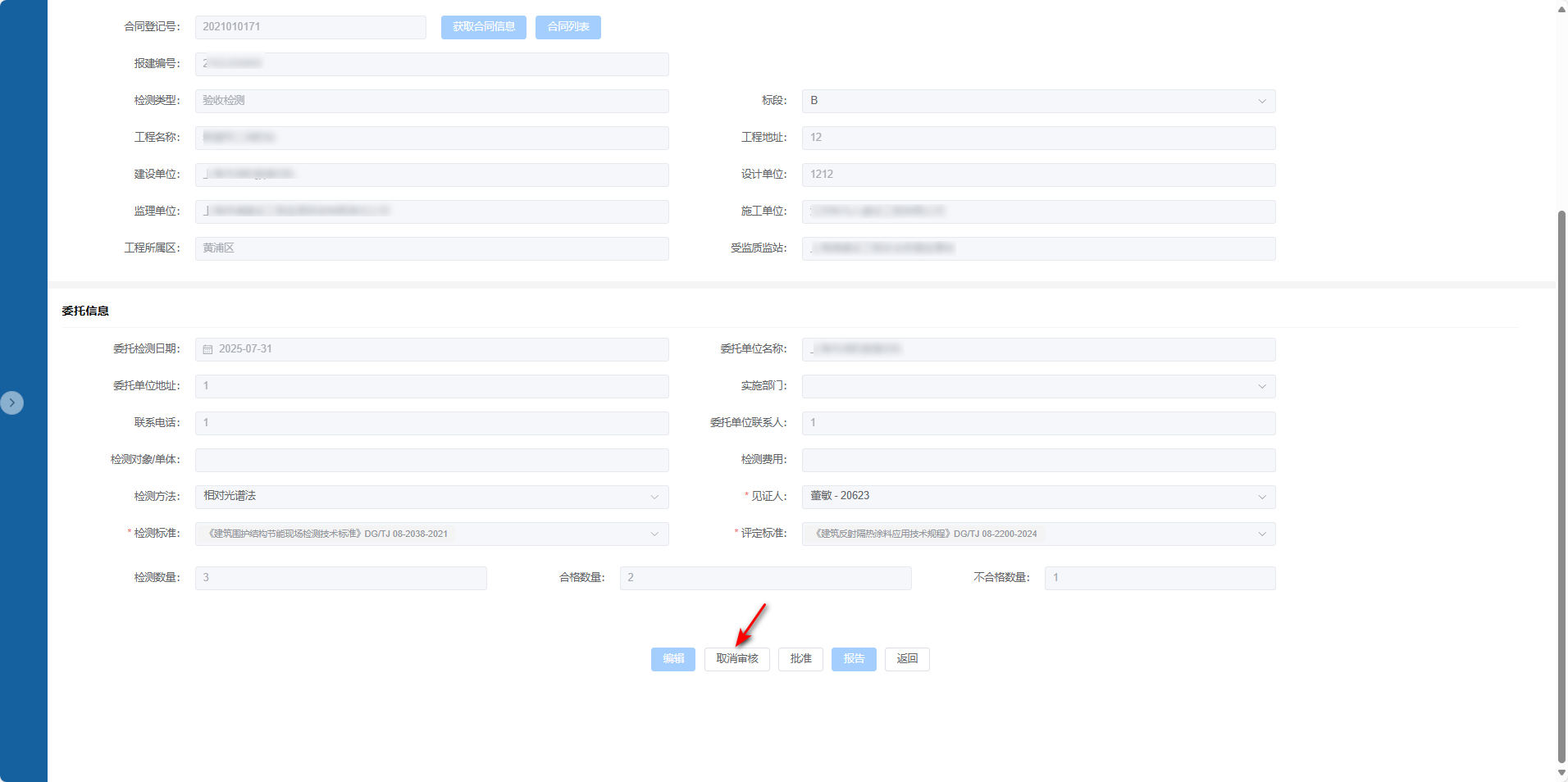1568x782 pixels.
Task: Open the 检测方法 dropdown
Action: [654, 497]
